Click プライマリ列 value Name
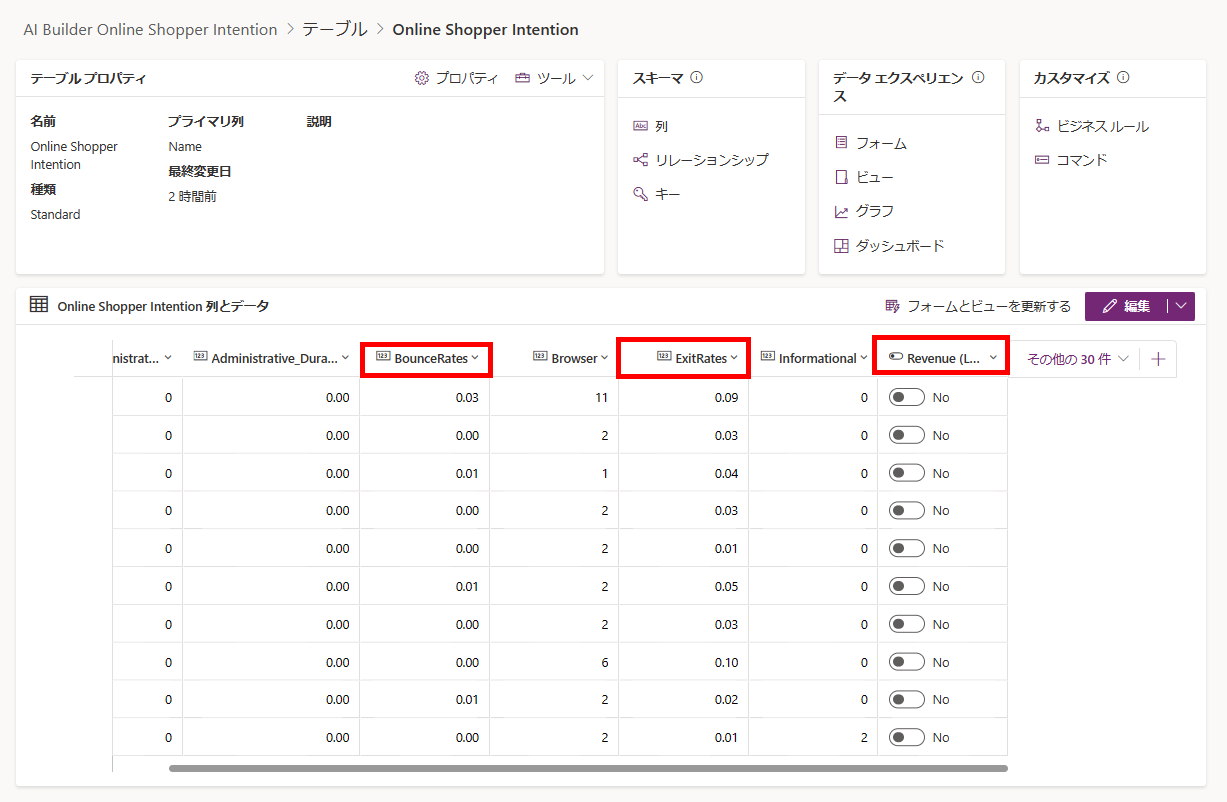This screenshot has width=1227, height=802. tap(185, 146)
